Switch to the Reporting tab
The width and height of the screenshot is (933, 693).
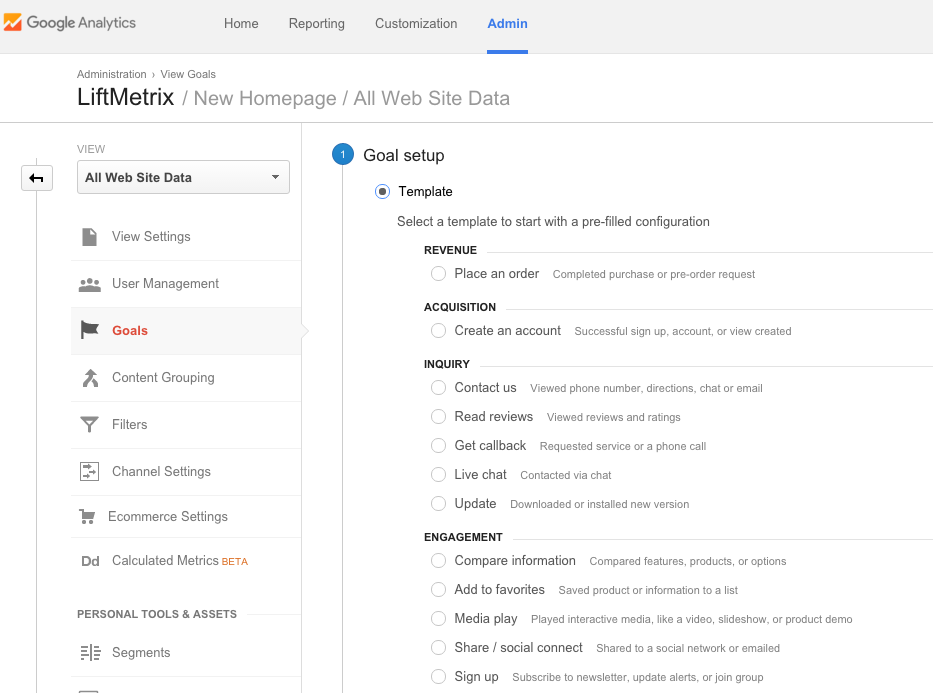tap(316, 23)
